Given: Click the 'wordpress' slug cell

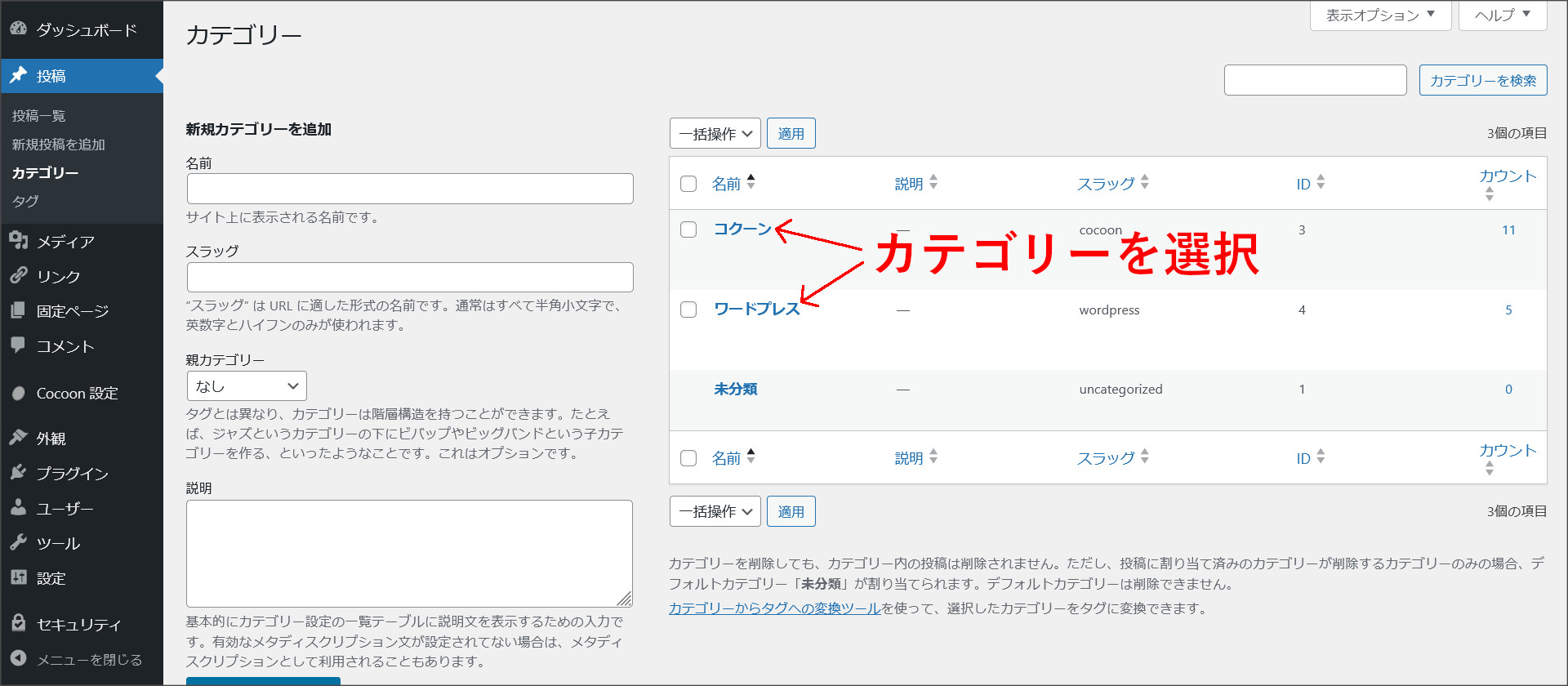Looking at the screenshot, I should click(1109, 310).
